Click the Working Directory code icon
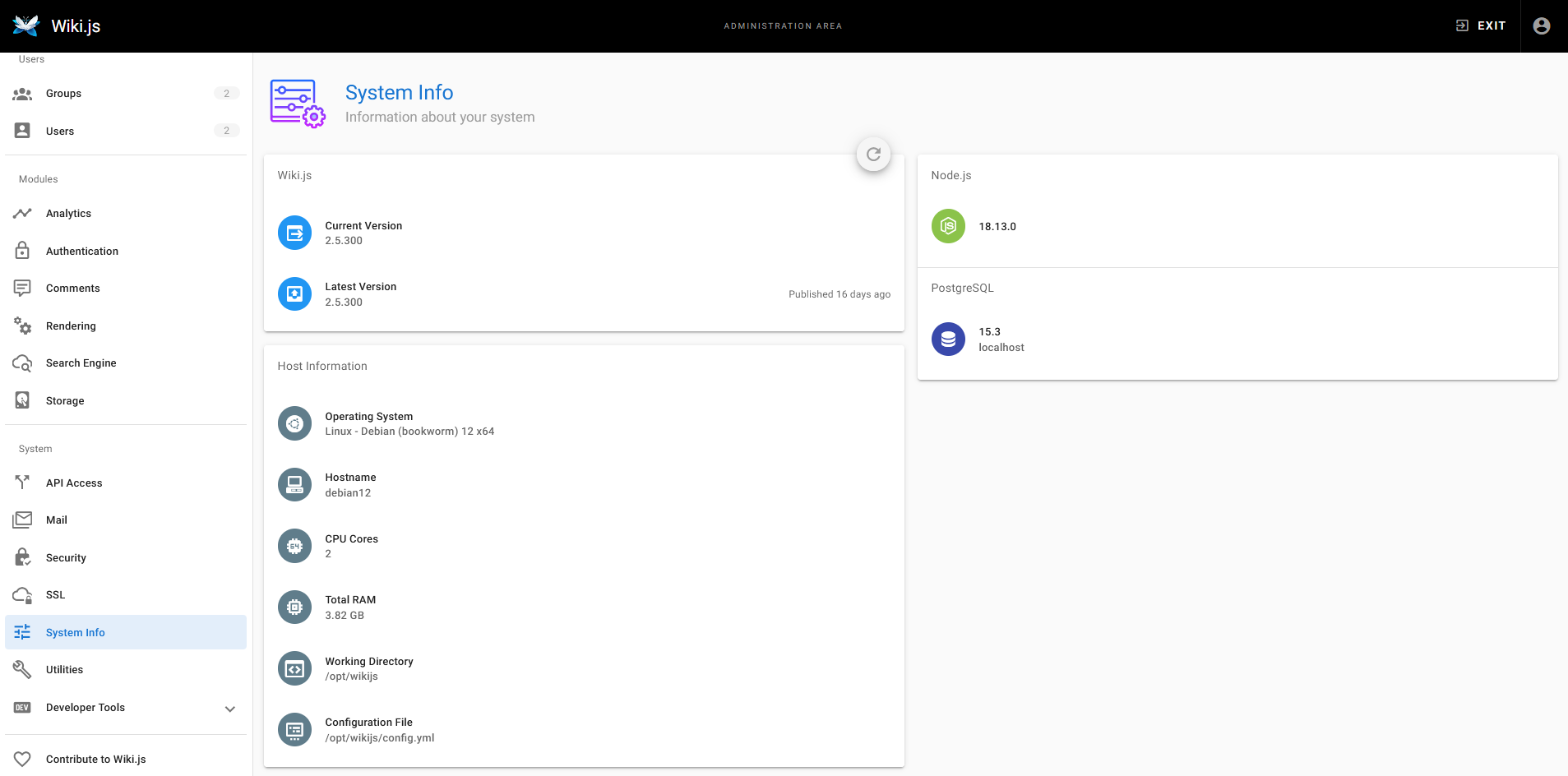 [x=294, y=668]
